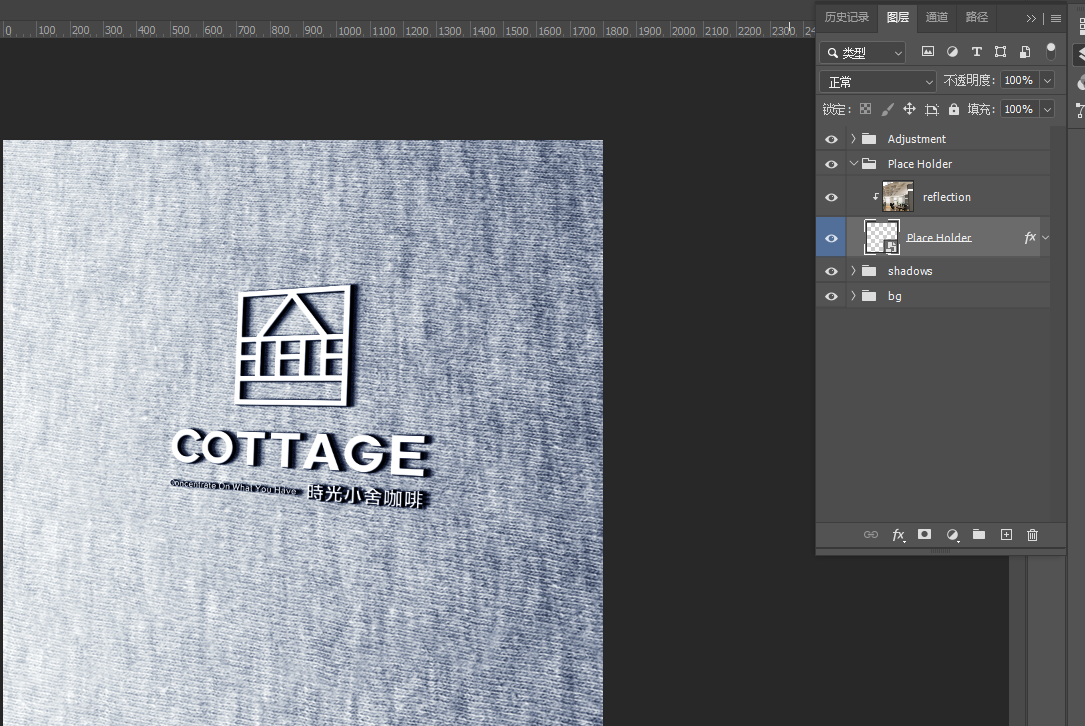This screenshot has height=726, width=1085.
Task: Click the COTTAGE logo on canvas
Action: click(x=301, y=451)
